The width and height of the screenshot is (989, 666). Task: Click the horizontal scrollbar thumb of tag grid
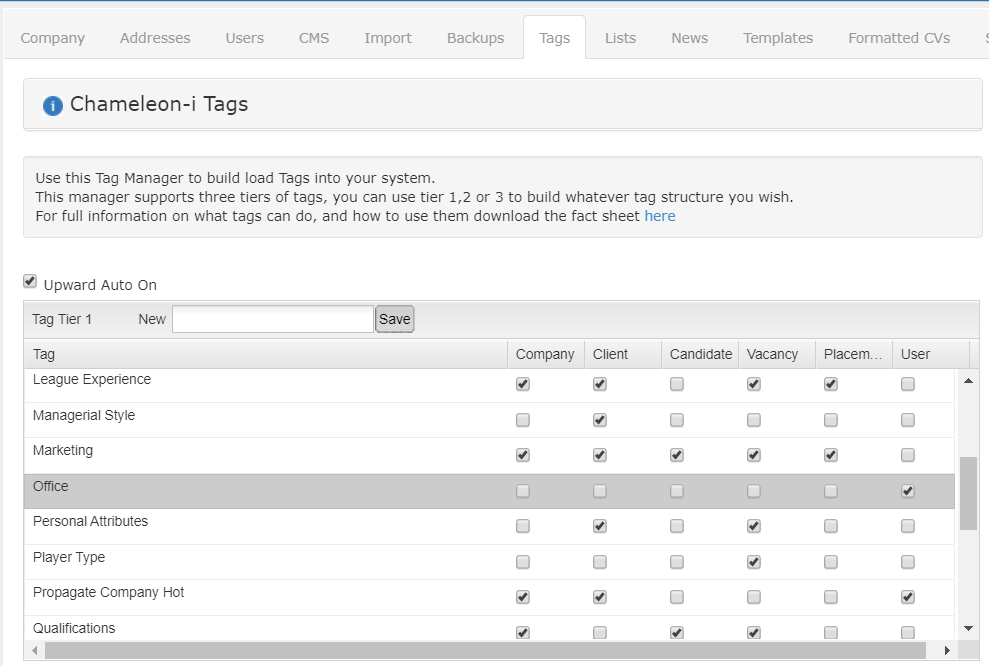485,650
